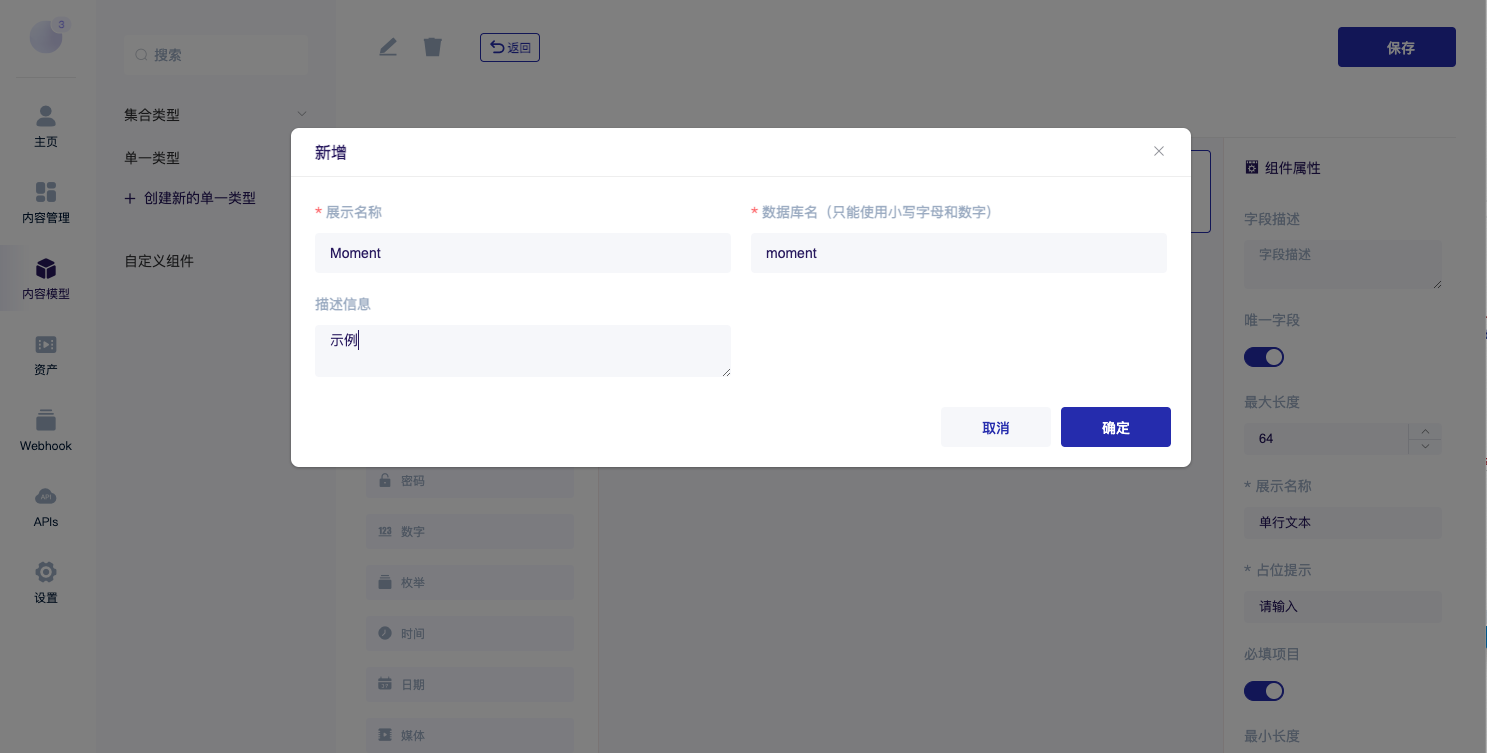This screenshot has height=753, width=1487.
Task: Open the 主页 home page
Action: pos(46,126)
